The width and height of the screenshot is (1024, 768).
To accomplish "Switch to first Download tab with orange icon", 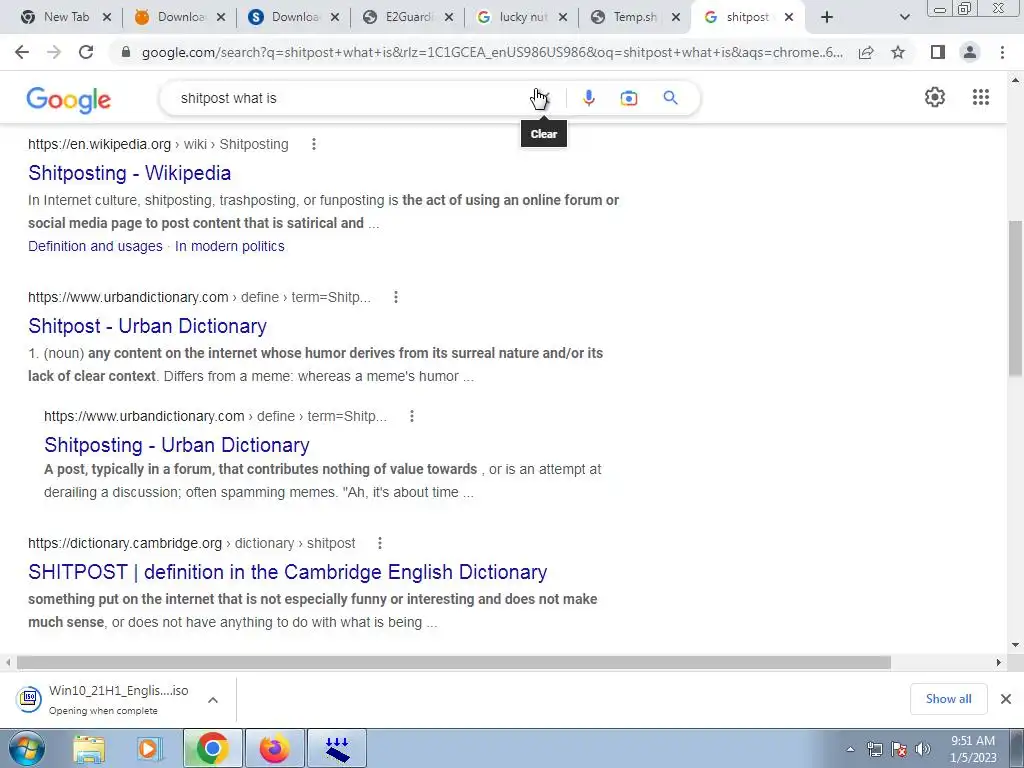I will click(x=182, y=17).
